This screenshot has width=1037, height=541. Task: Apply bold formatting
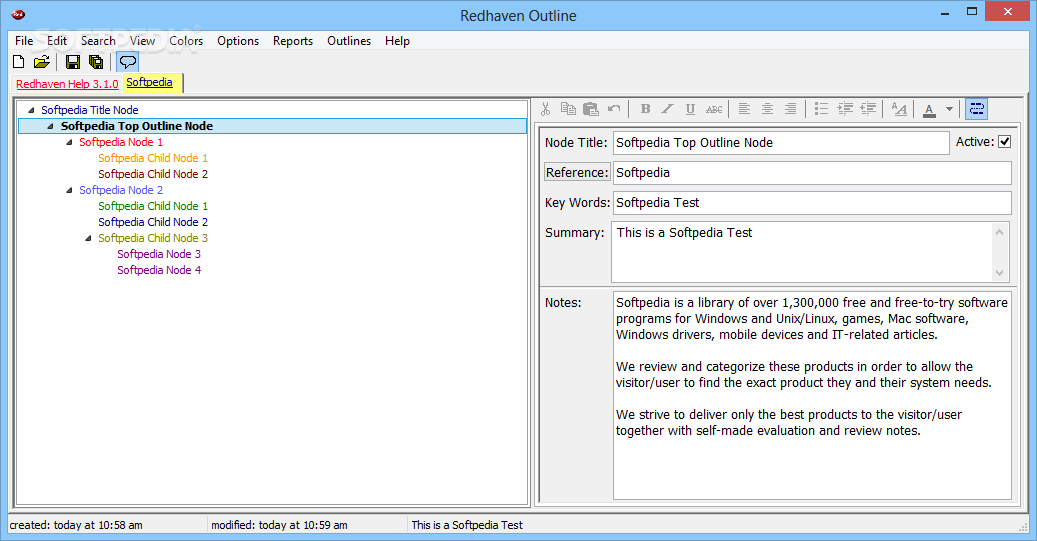[x=645, y=109]
